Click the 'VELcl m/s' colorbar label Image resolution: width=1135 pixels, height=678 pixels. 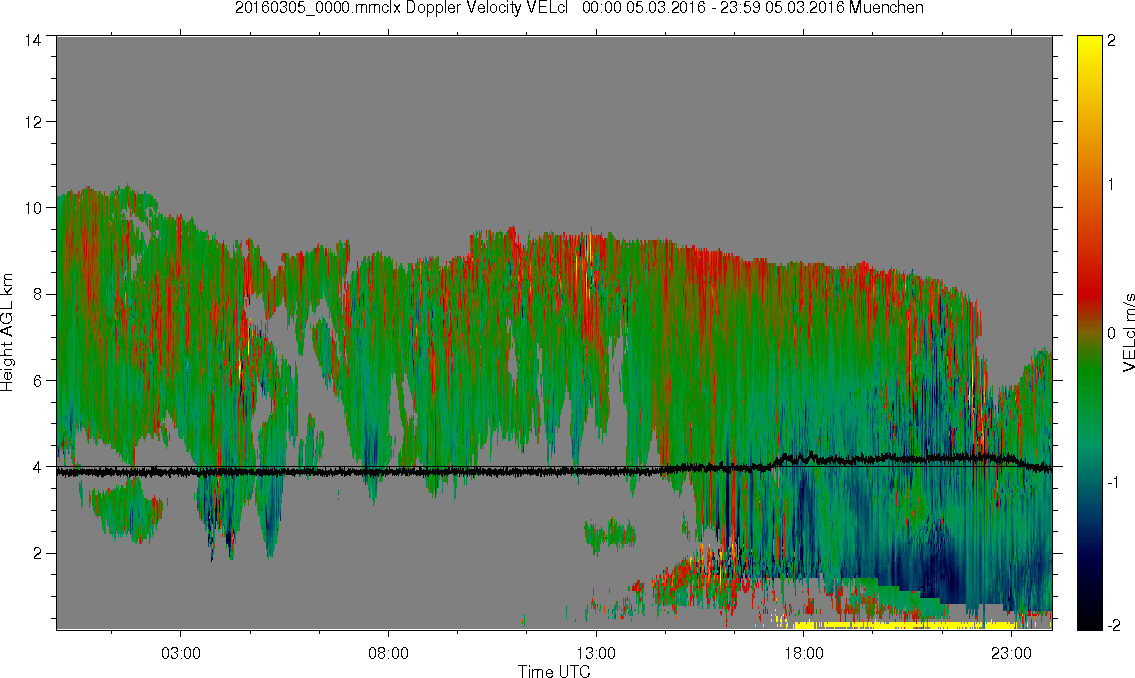pyautogui.click(x=1128, y=333)
